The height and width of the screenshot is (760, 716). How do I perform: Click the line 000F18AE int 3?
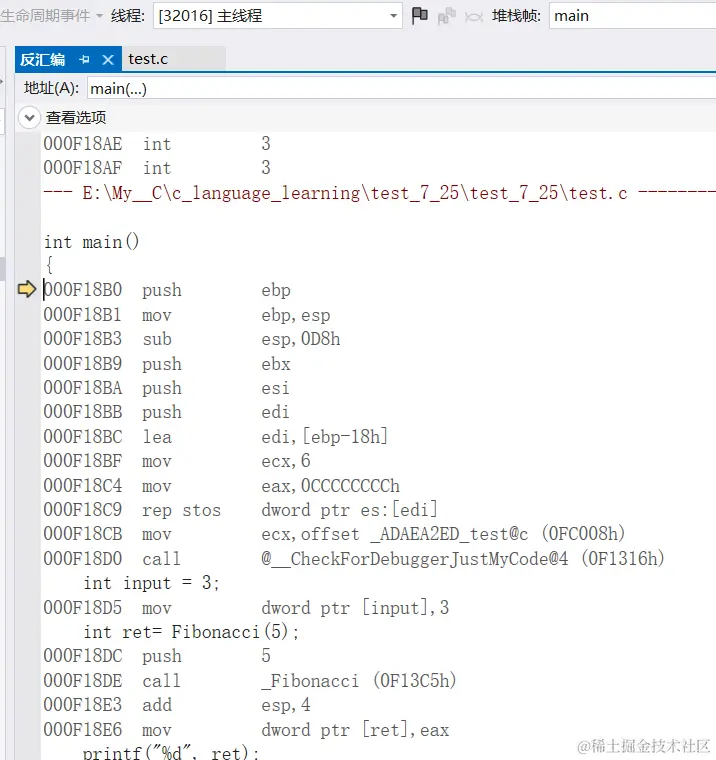[157, 143]
